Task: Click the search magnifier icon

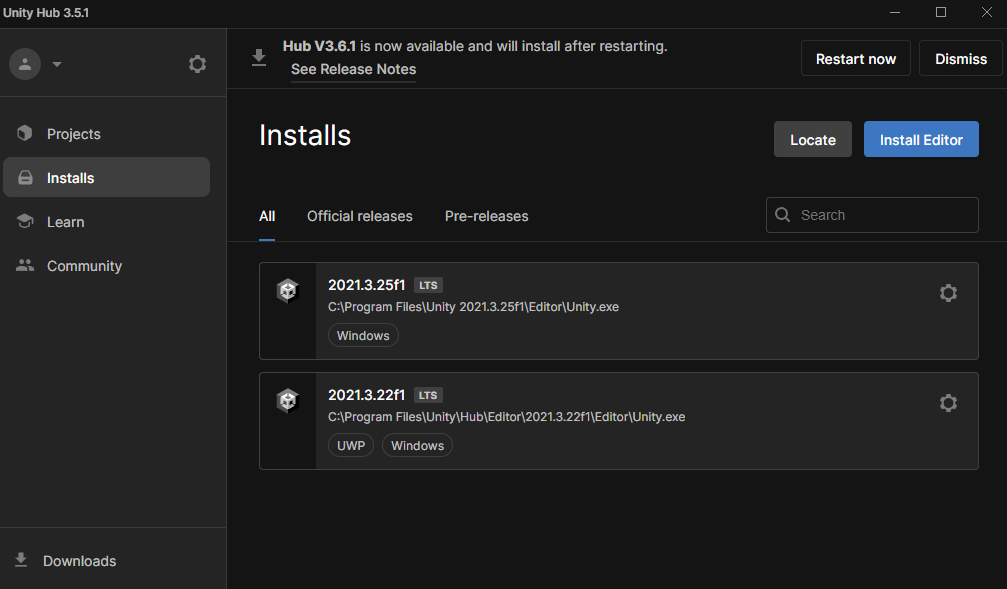Action: (x=782, y=215)
